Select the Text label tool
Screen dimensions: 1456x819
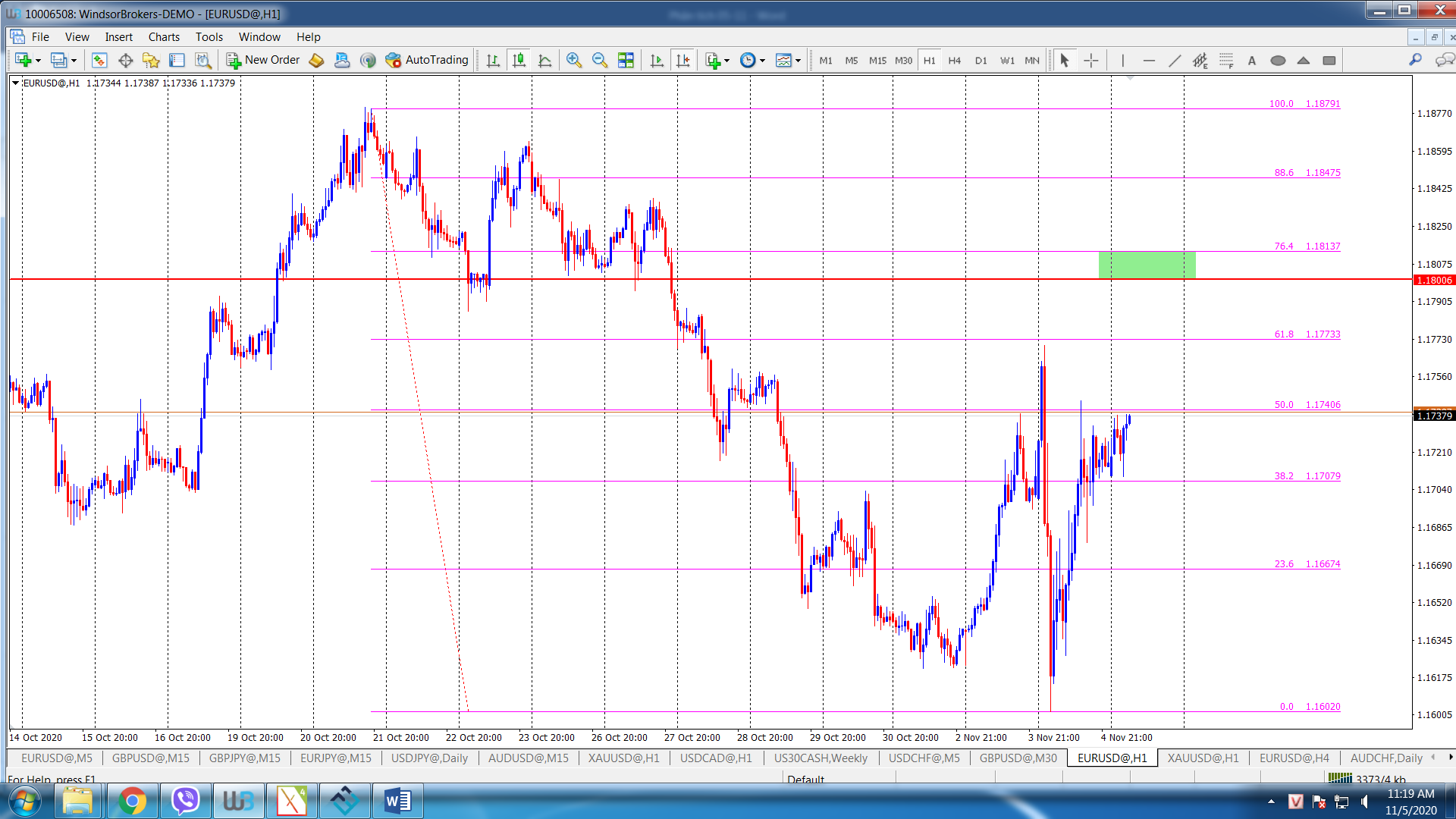pyautogui.click(x=1252, y=61)
